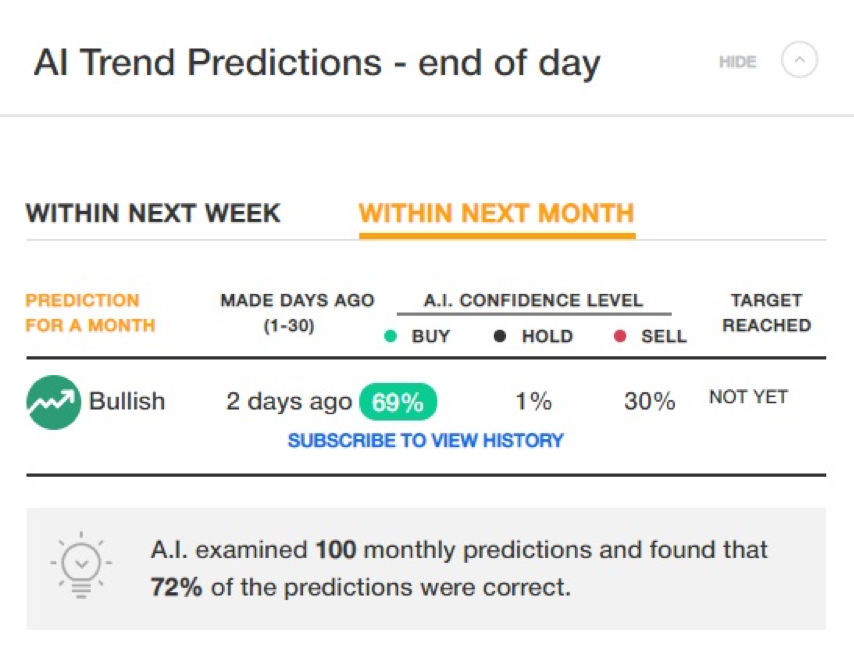Collapse panel with the circular chevron button
854x656 pixels.
click(799, 60)
